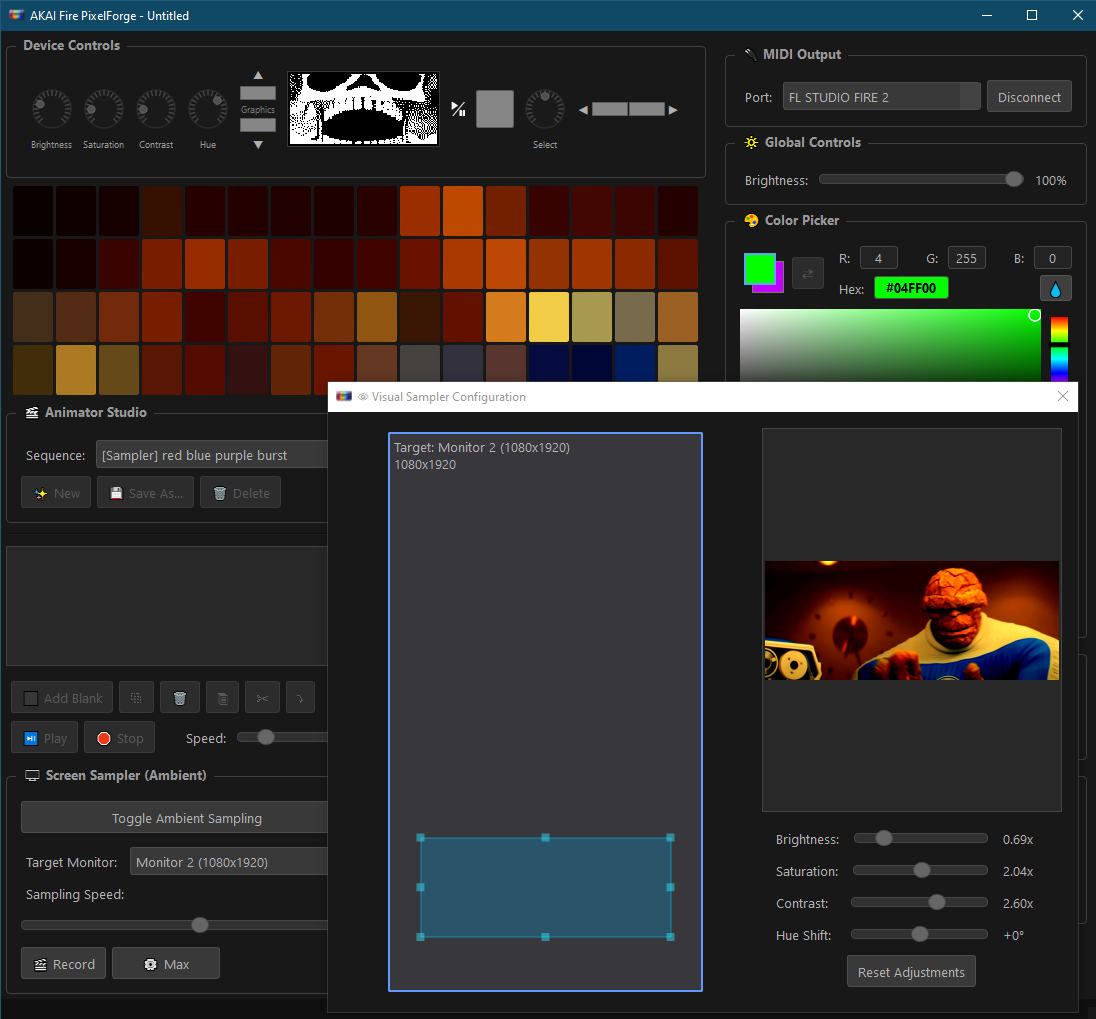The width and height of the screenshot is (1096, 1019).
Task: Swap primary and secondary colors
Action: pyautogui.click(x=807, y=274)
